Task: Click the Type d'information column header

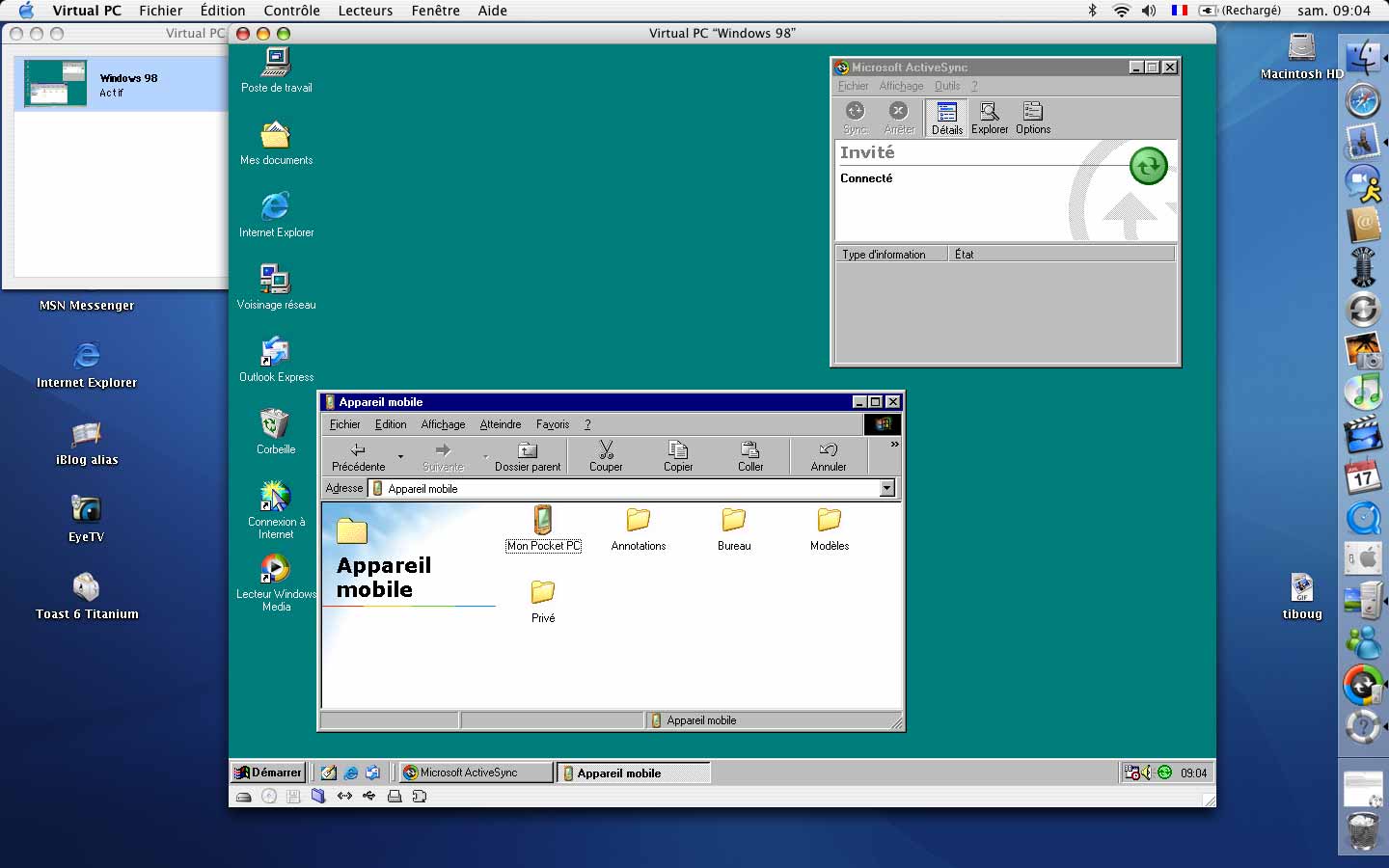Action: click(891, 255)
